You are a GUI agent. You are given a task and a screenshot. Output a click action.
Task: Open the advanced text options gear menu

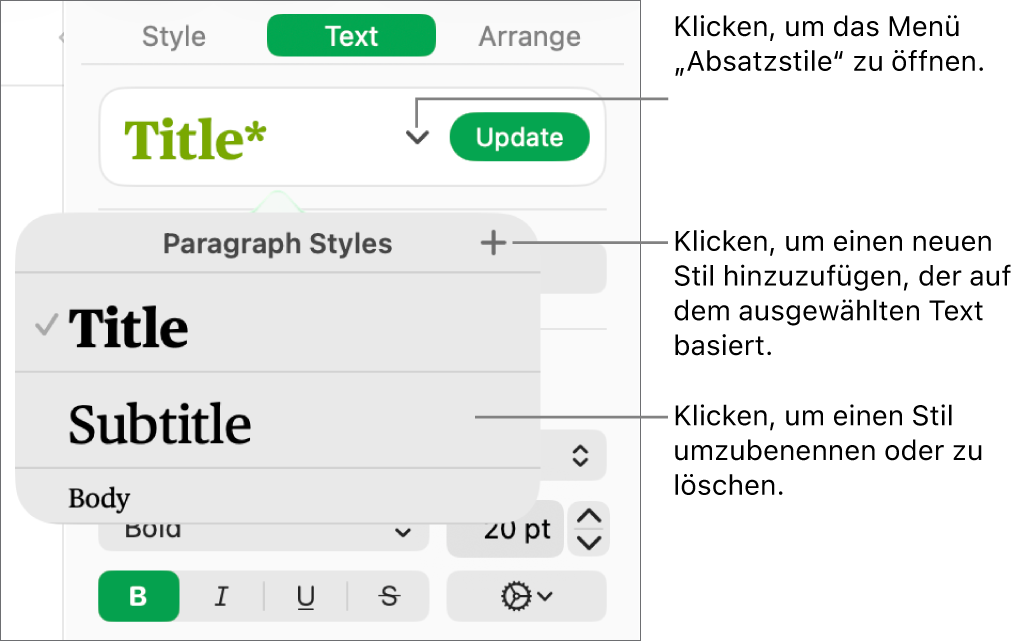coord(526,596)
